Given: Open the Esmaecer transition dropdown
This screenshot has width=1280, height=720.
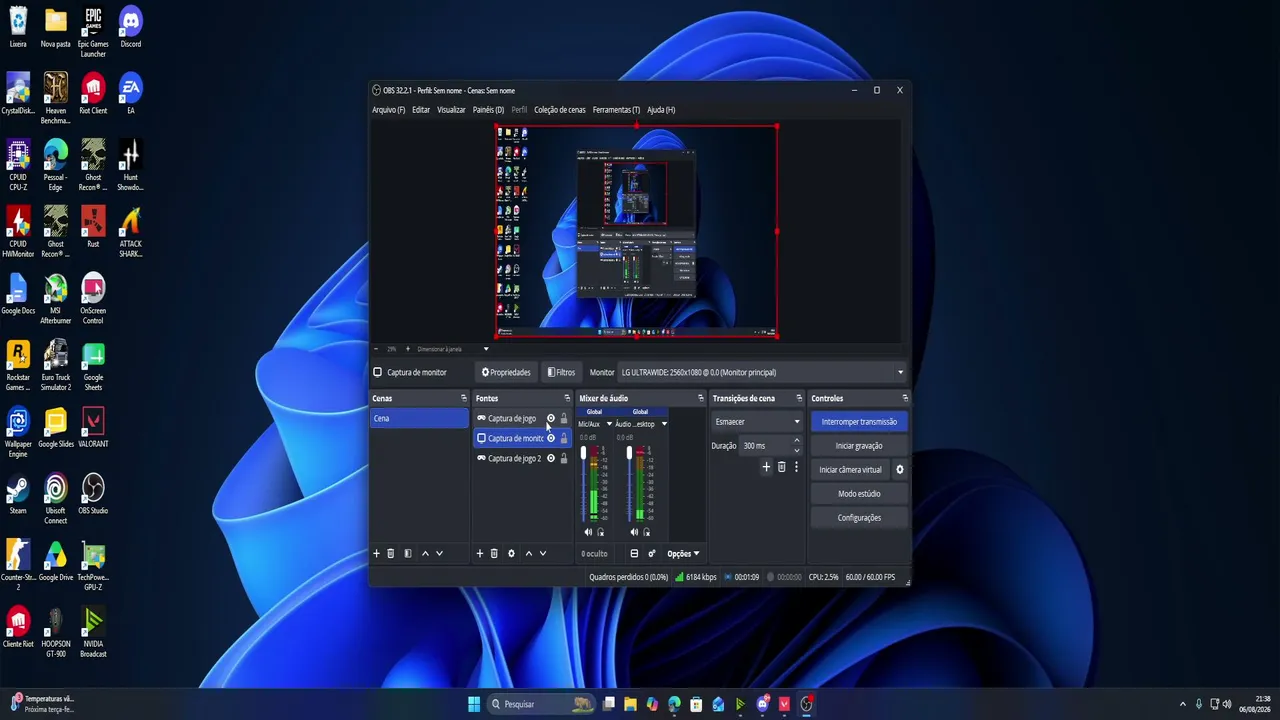Looking at the screenshot, I should 757,422.
